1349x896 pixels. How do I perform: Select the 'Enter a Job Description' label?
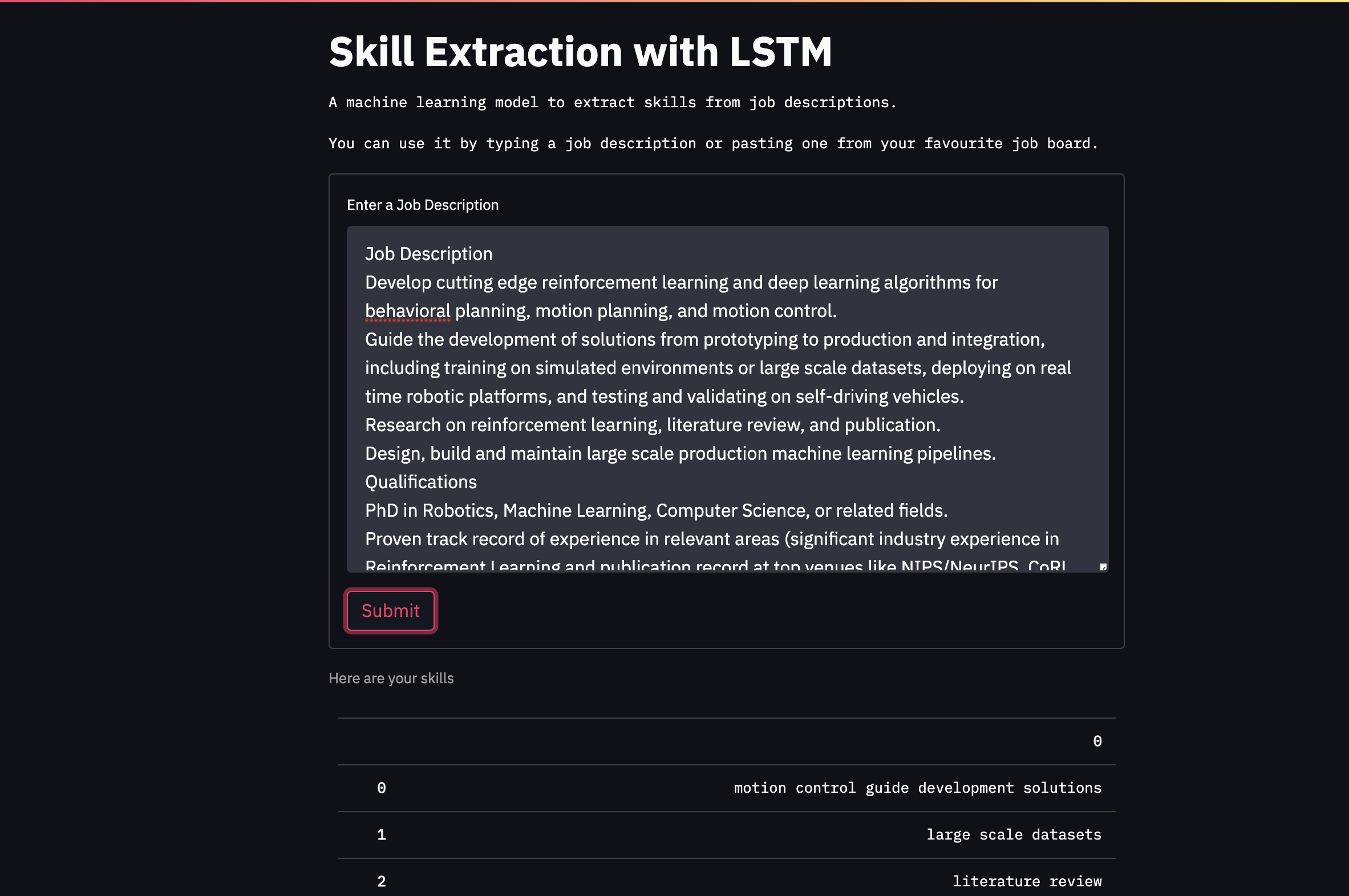pyautogui.click(x=422, y=205)
